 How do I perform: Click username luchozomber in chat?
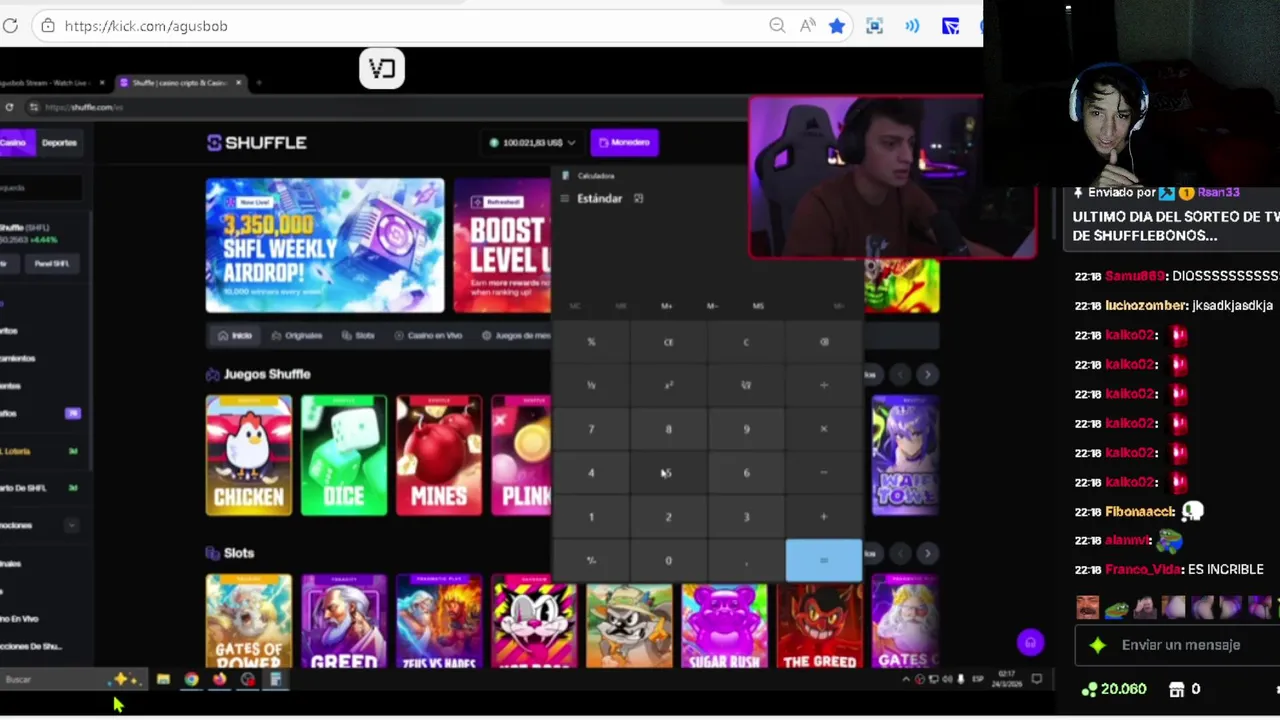1146,306
